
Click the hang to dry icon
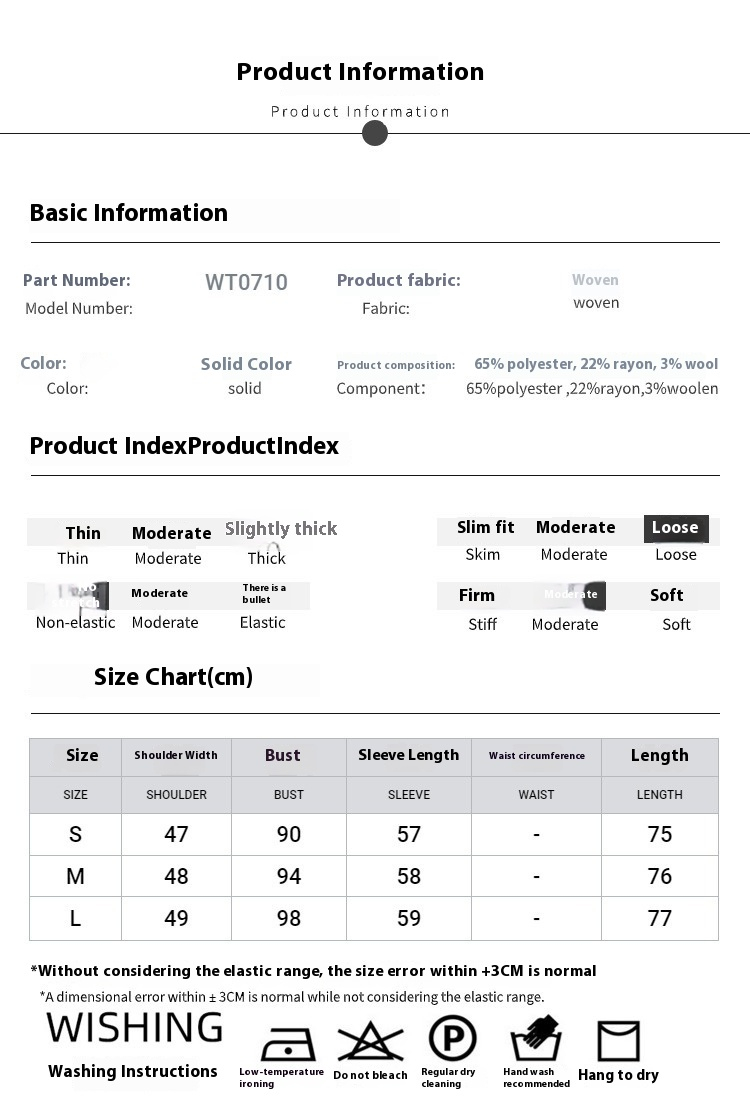click(x=619, y=1041)
